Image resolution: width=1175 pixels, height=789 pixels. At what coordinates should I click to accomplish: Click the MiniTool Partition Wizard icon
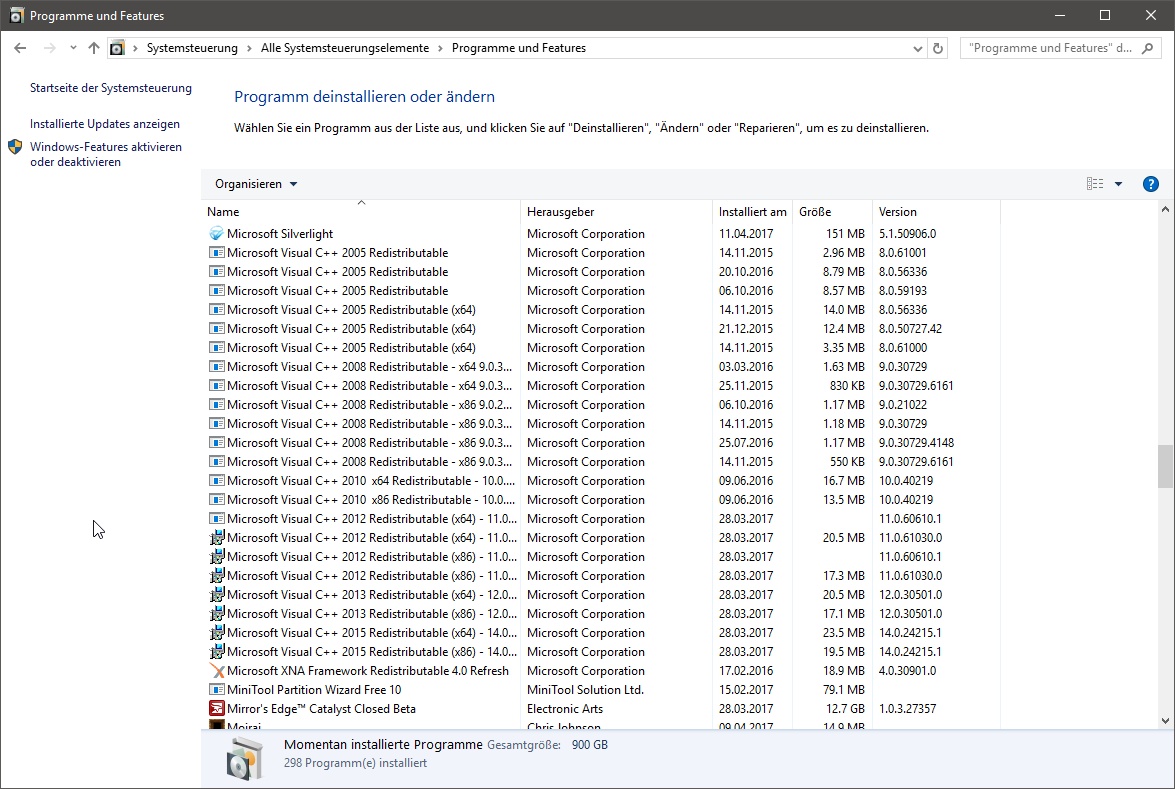pyautogui.click(x=217, y=690)
